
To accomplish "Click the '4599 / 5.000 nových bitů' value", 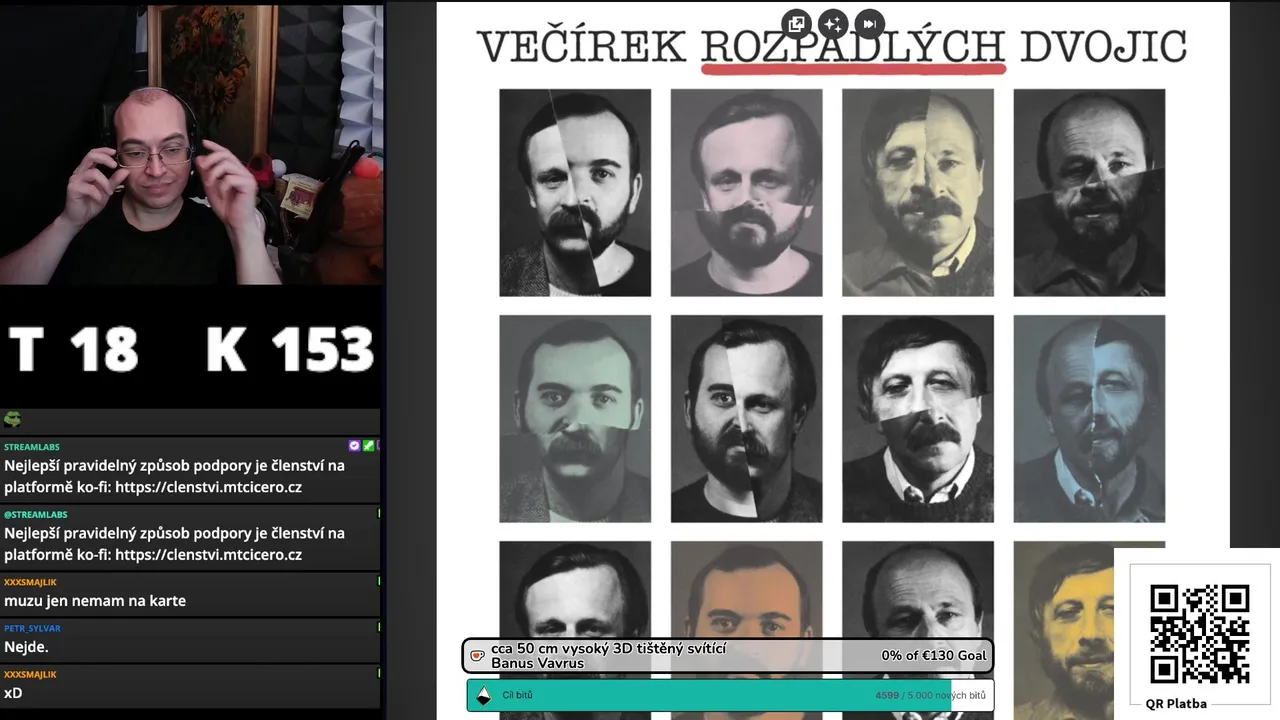I will pos(930,695).
